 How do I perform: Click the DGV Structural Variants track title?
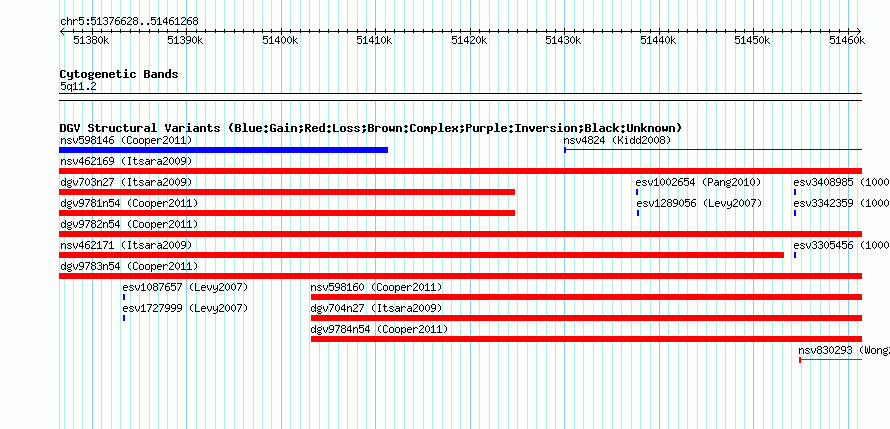(371, 128)
